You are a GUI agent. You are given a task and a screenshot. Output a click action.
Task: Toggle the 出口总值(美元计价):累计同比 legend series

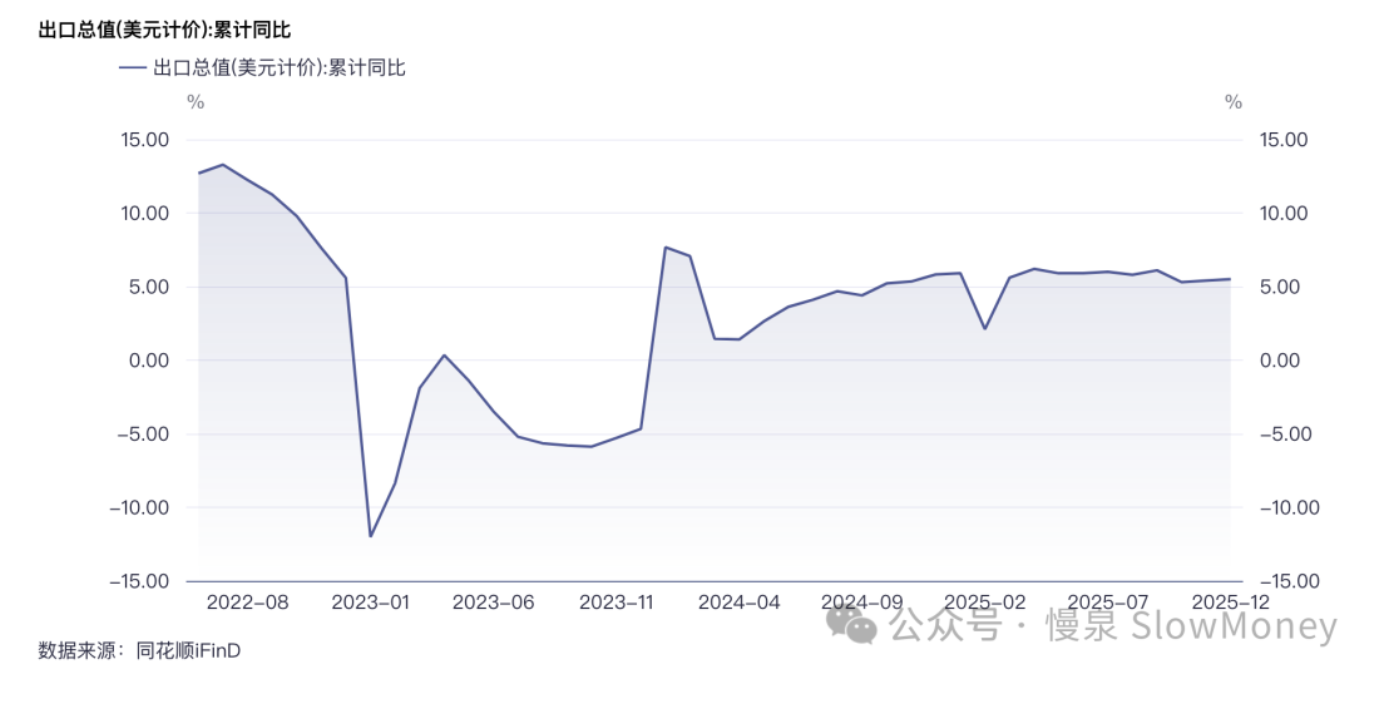tap(262, 68)
